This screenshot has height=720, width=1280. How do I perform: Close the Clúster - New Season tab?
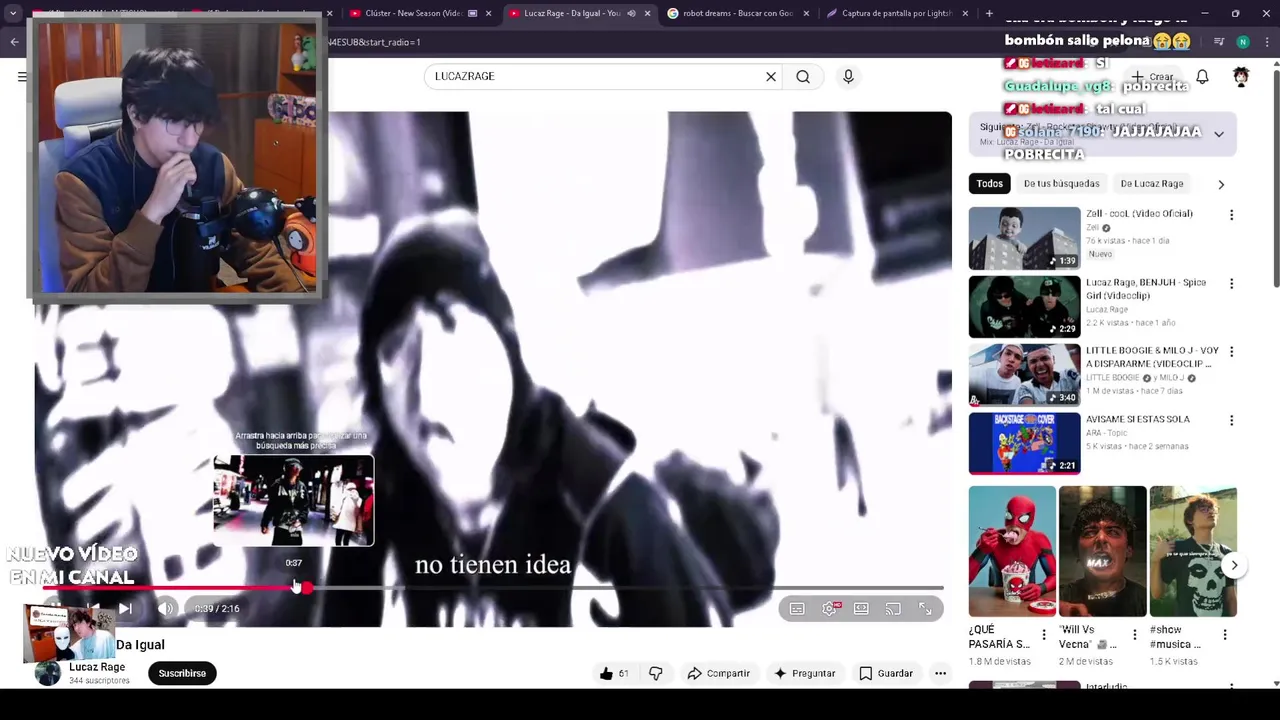coord(488,13)
